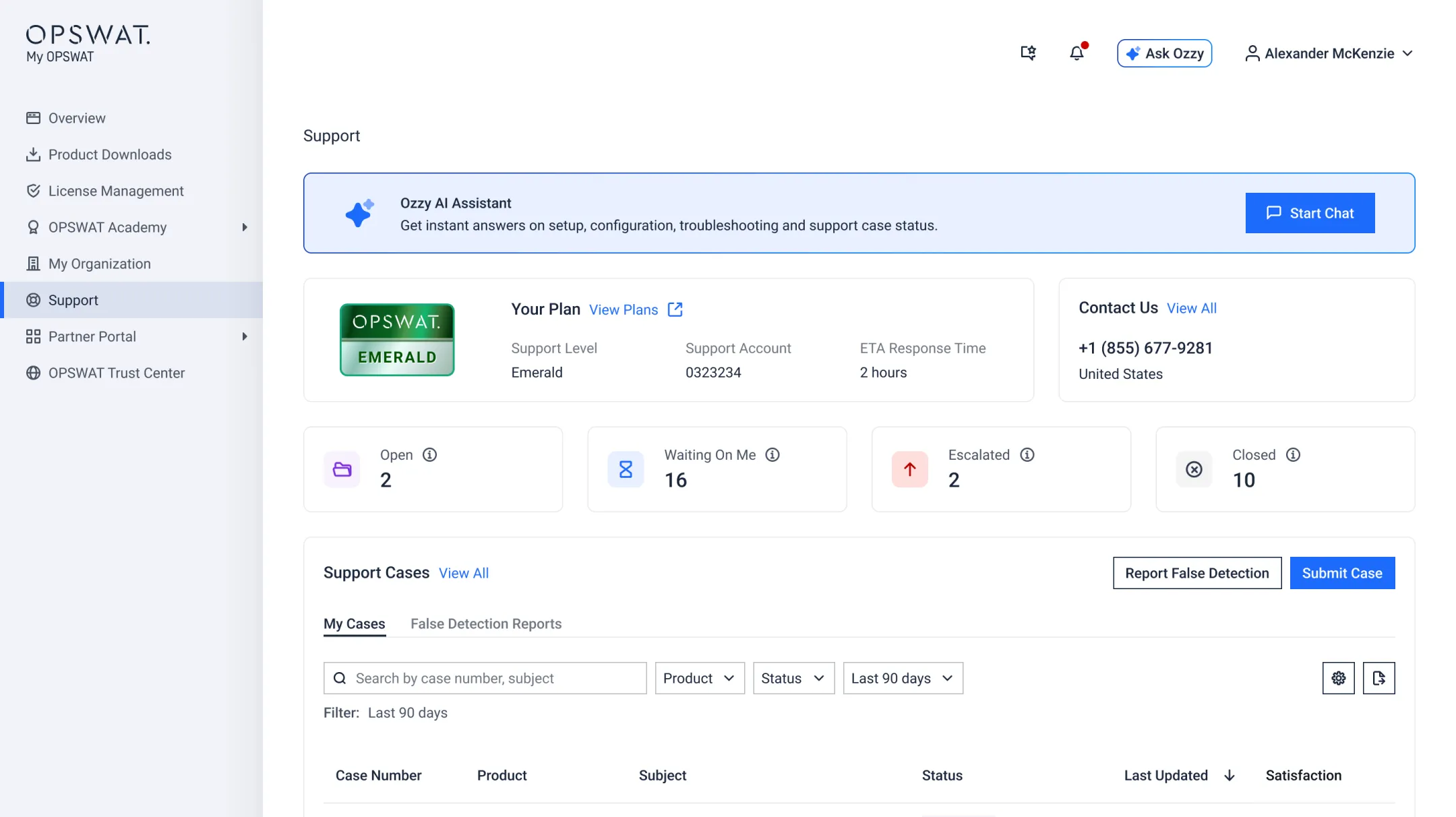
Task: Sort by Last Updated arrow
Action: pos(1230,776)
